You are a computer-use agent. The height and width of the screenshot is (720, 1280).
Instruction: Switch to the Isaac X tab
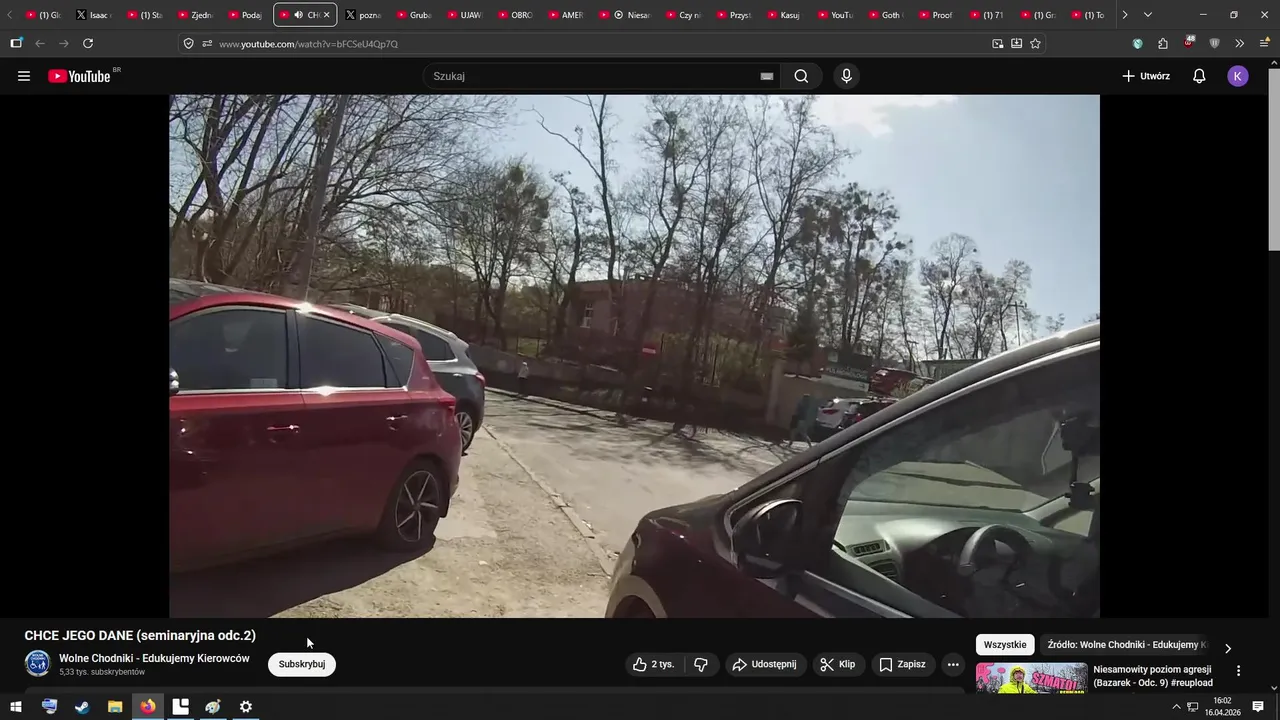94,15
